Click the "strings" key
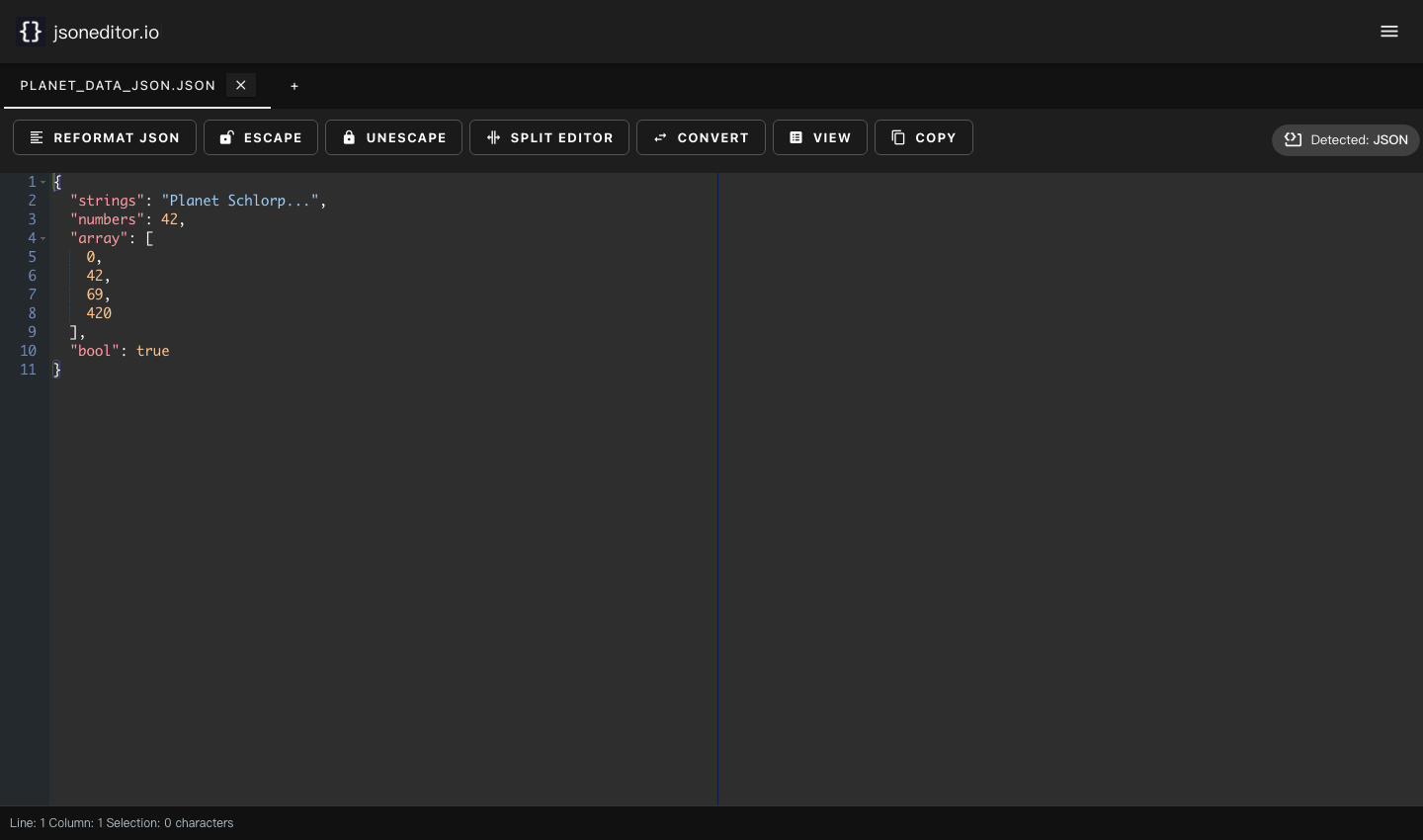This screenshot has height=840, width=1423. coord(107,201)
